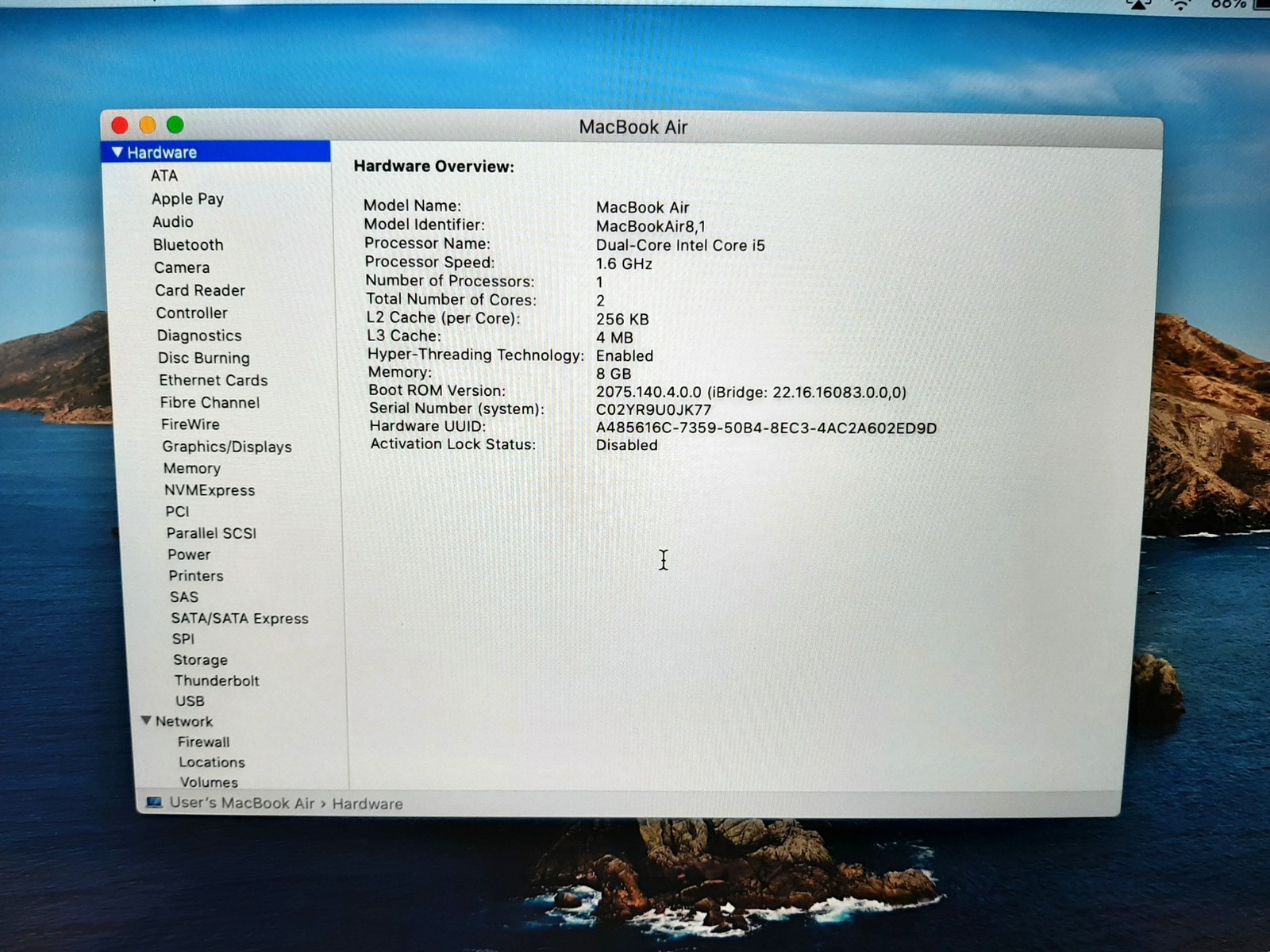Click the Model Identifier value MacBookAir8,1

pos(651,226)
